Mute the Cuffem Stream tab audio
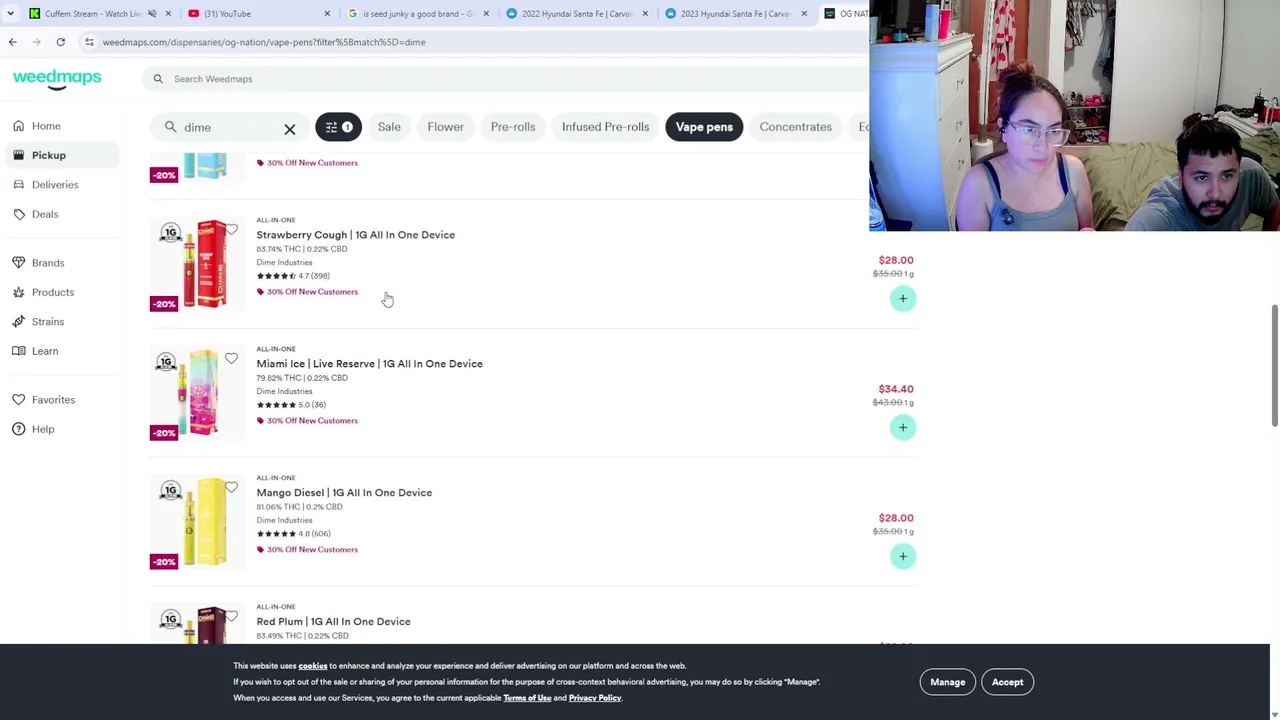1280x720 pixels. (152, 14)
